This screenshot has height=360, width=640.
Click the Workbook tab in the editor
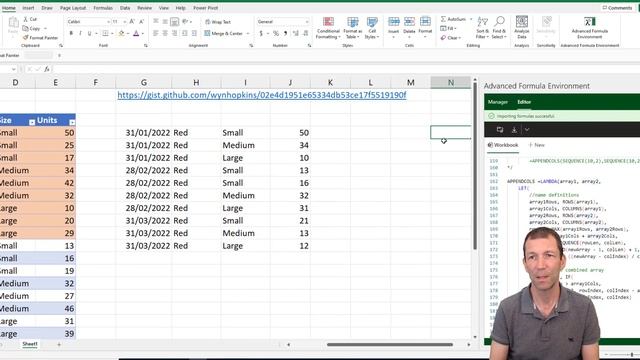503,145
